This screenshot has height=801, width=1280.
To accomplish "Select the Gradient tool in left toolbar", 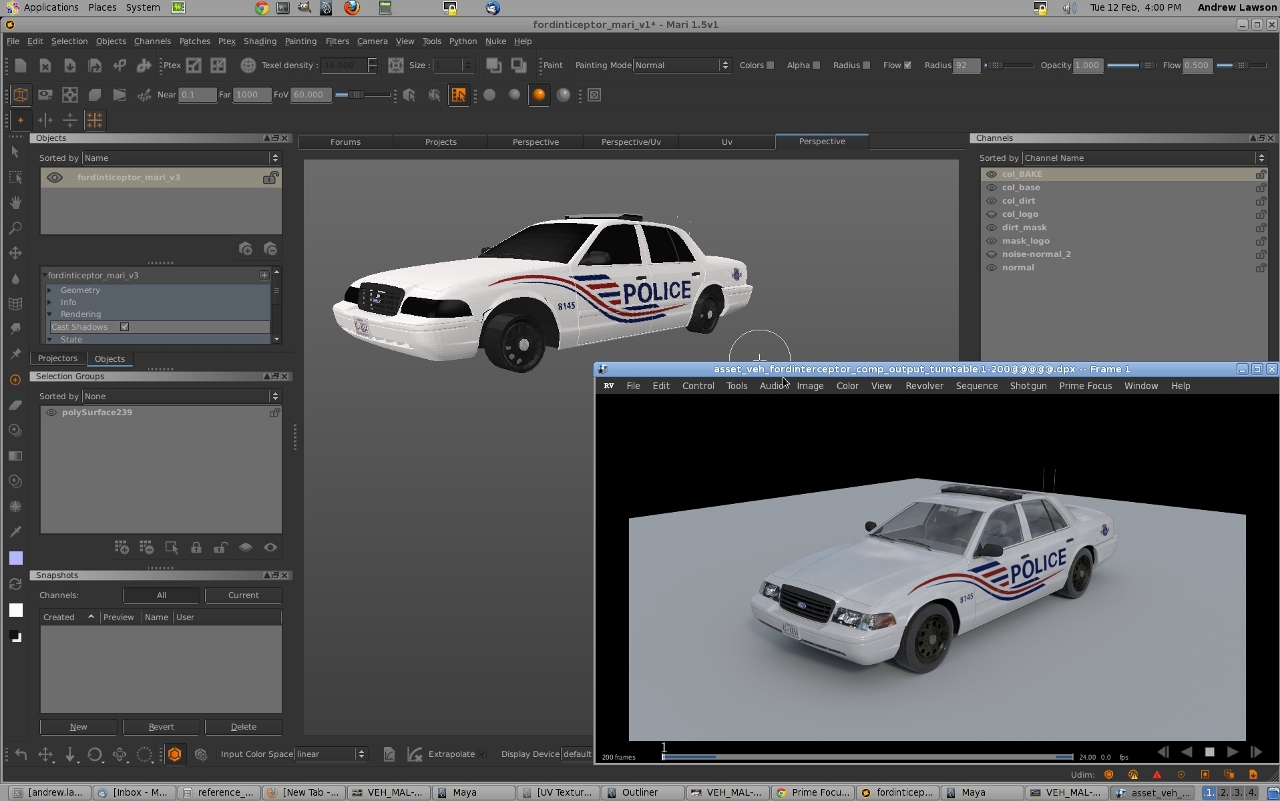I will tap(15, 456).
